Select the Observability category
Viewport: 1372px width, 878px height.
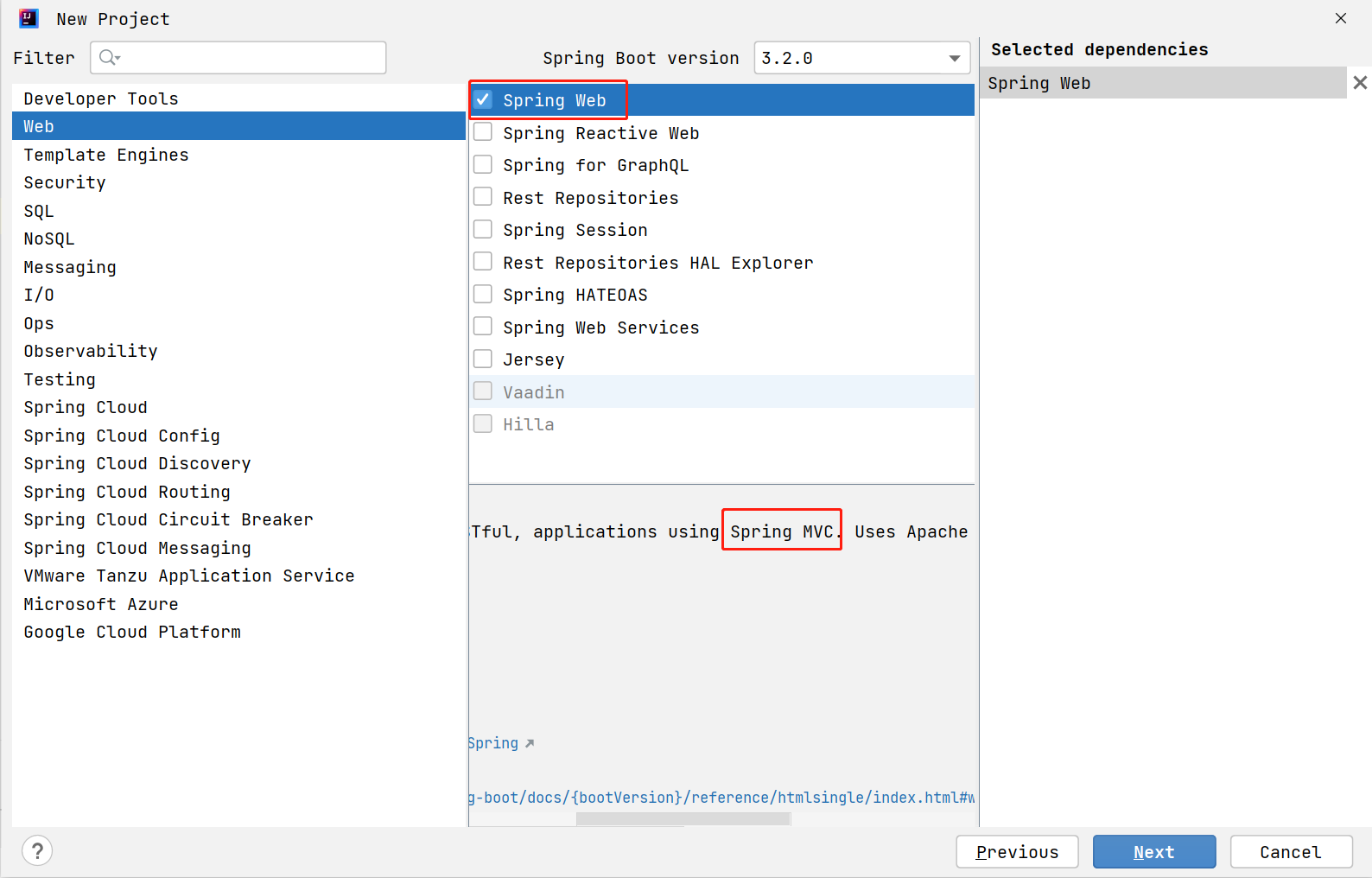(x=238, y=351)
